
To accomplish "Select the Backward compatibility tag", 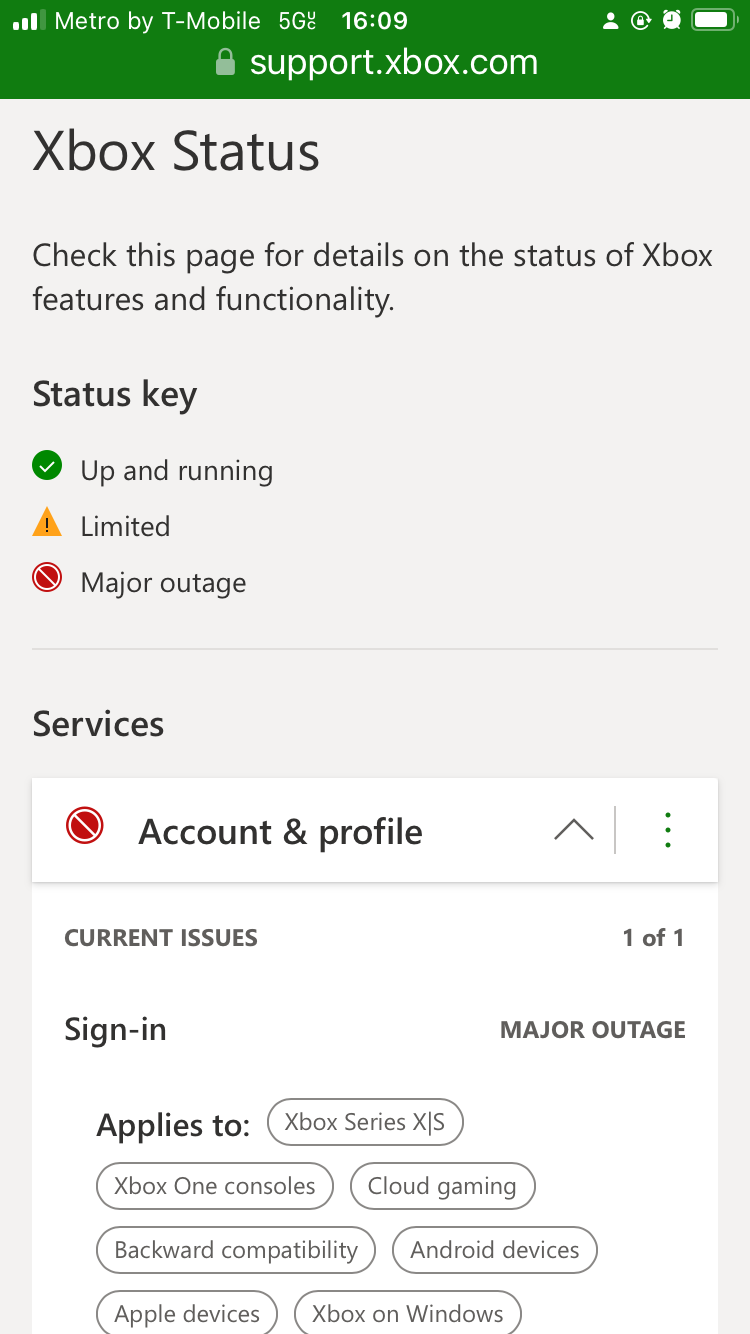I will click(236, 1251).
